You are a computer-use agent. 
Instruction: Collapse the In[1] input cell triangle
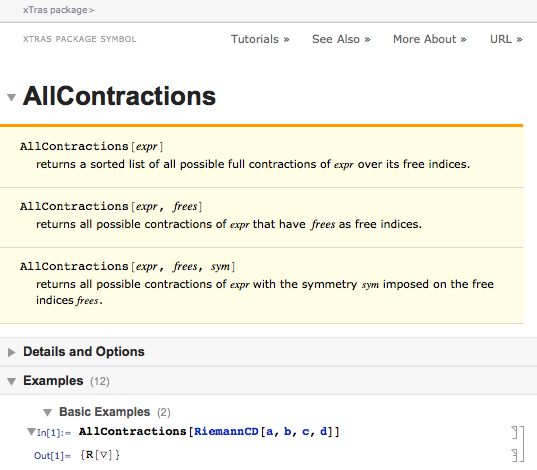(x=31, y=431)
